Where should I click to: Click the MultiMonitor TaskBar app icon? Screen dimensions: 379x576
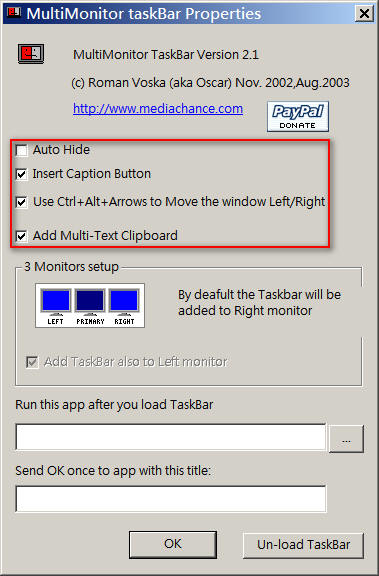pyautogui.click(x=31, y=54)
